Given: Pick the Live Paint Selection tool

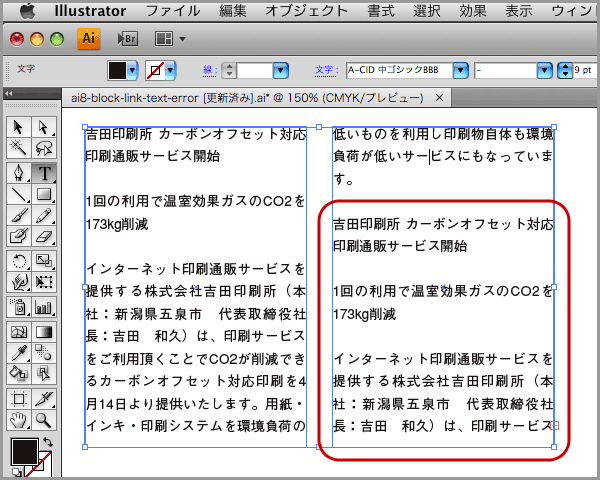Looking at the screenshot, I should [44, 374].
